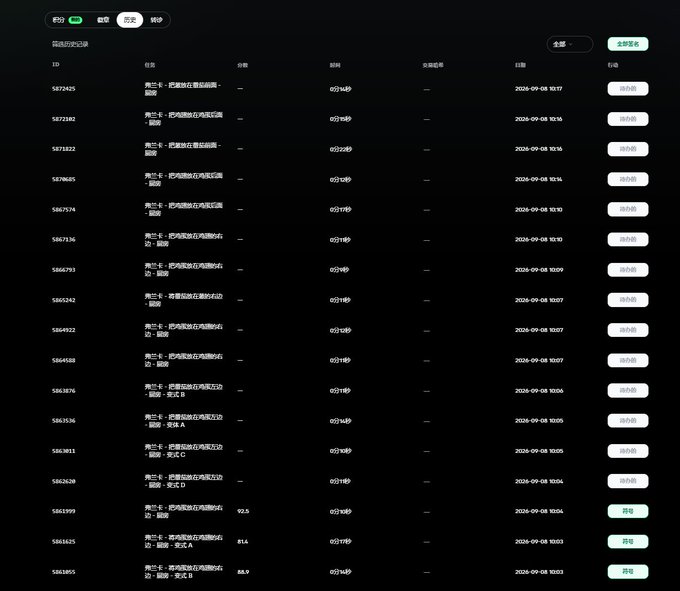
Task: Select ID 5861625
Action: pyautogui.click(x=64, y=542)
